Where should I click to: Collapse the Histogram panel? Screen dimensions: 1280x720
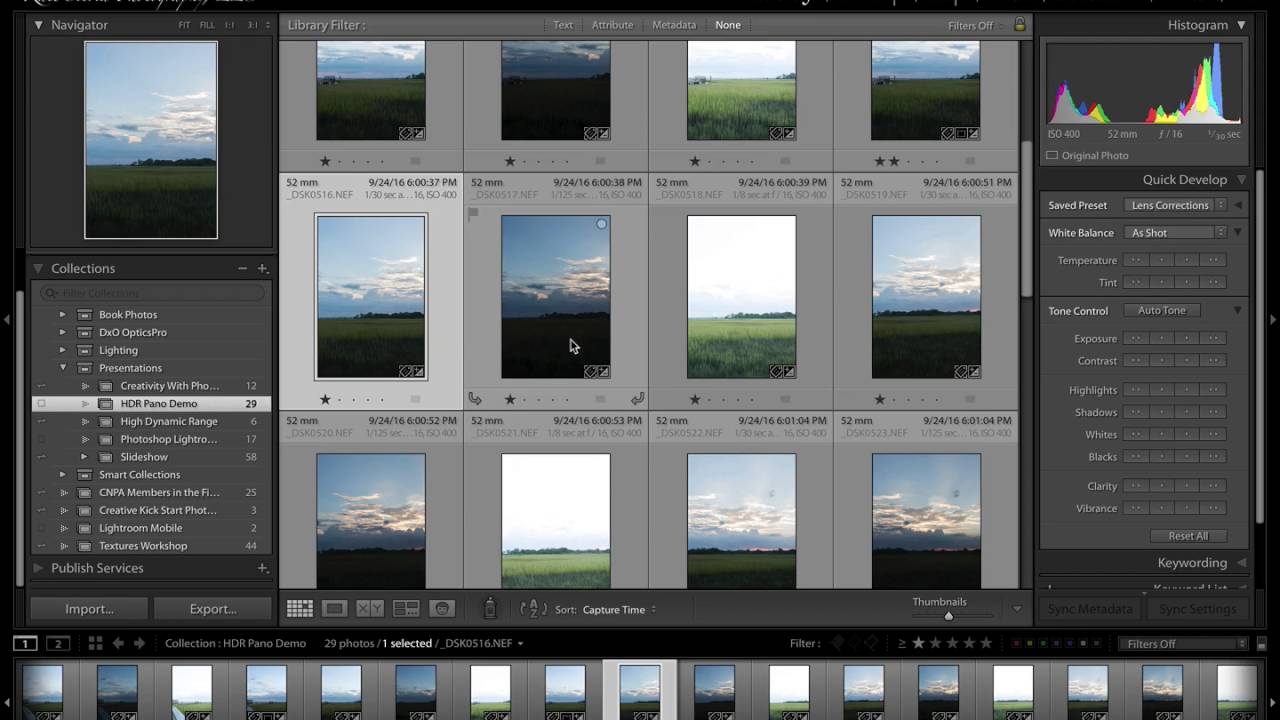click(x=1241, y=25)
